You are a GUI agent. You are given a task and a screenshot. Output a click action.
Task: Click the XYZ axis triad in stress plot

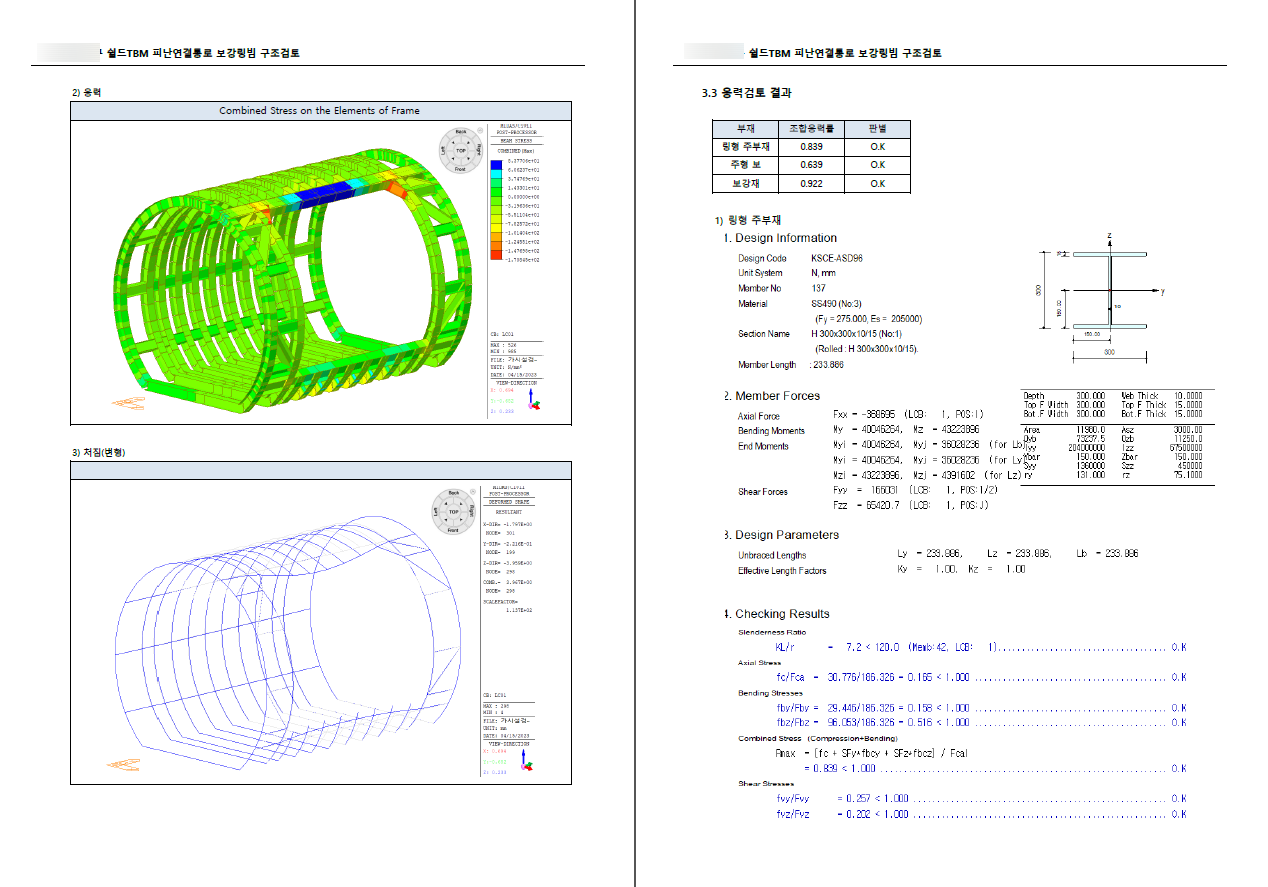[x=532, y=402]
